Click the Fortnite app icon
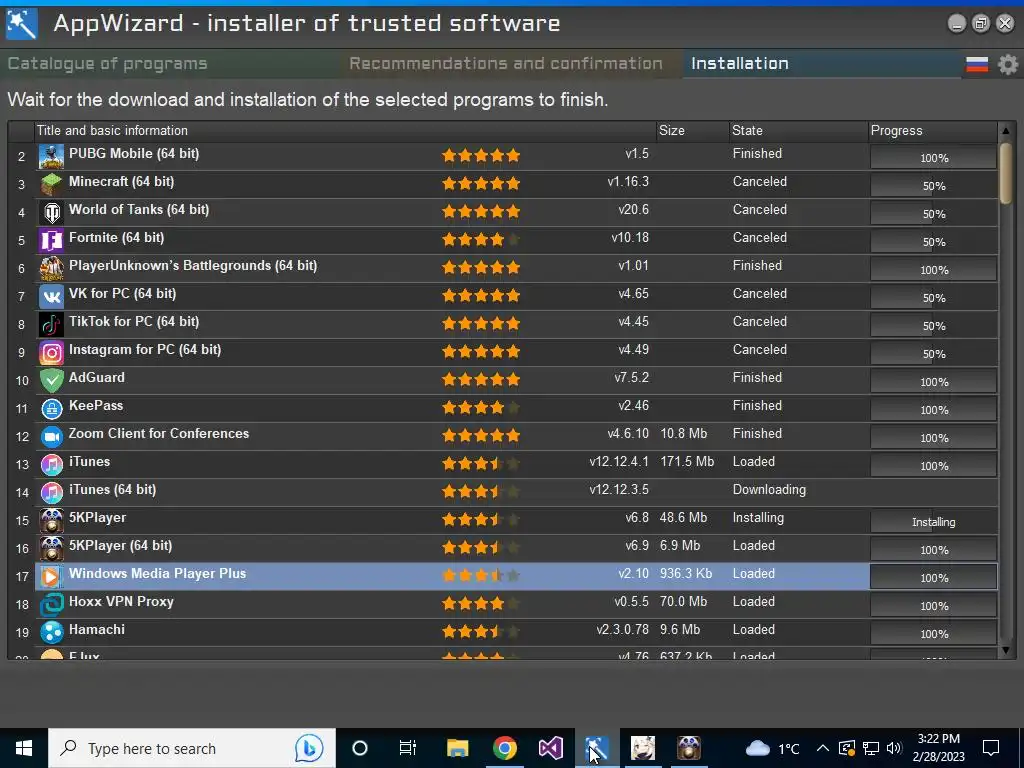The height and width of the screenshot is (768, 1024). tap(52, 241)
